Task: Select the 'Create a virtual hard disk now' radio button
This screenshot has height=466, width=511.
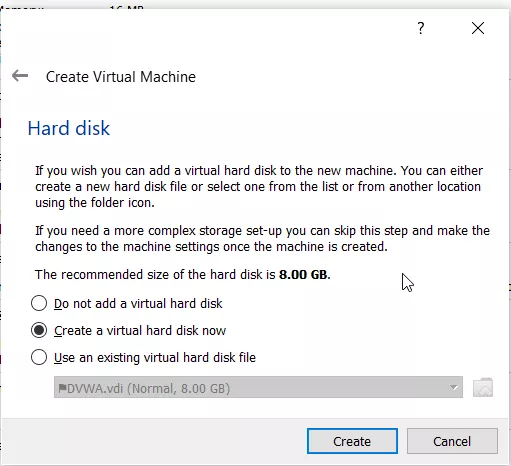Action: pos(39,330)
